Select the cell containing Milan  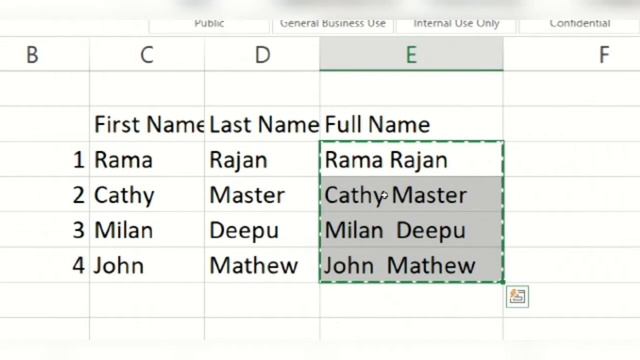pyautogui.click(x=147, y=230)
